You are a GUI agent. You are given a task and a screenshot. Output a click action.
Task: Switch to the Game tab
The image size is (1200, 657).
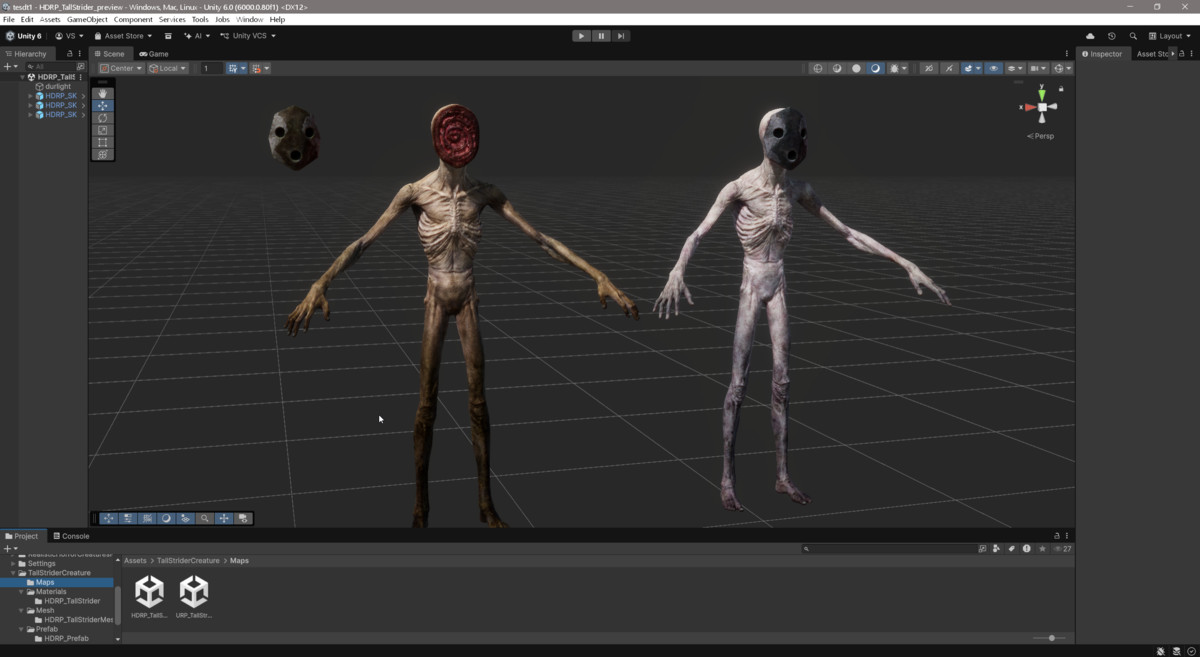click(154, 54)
